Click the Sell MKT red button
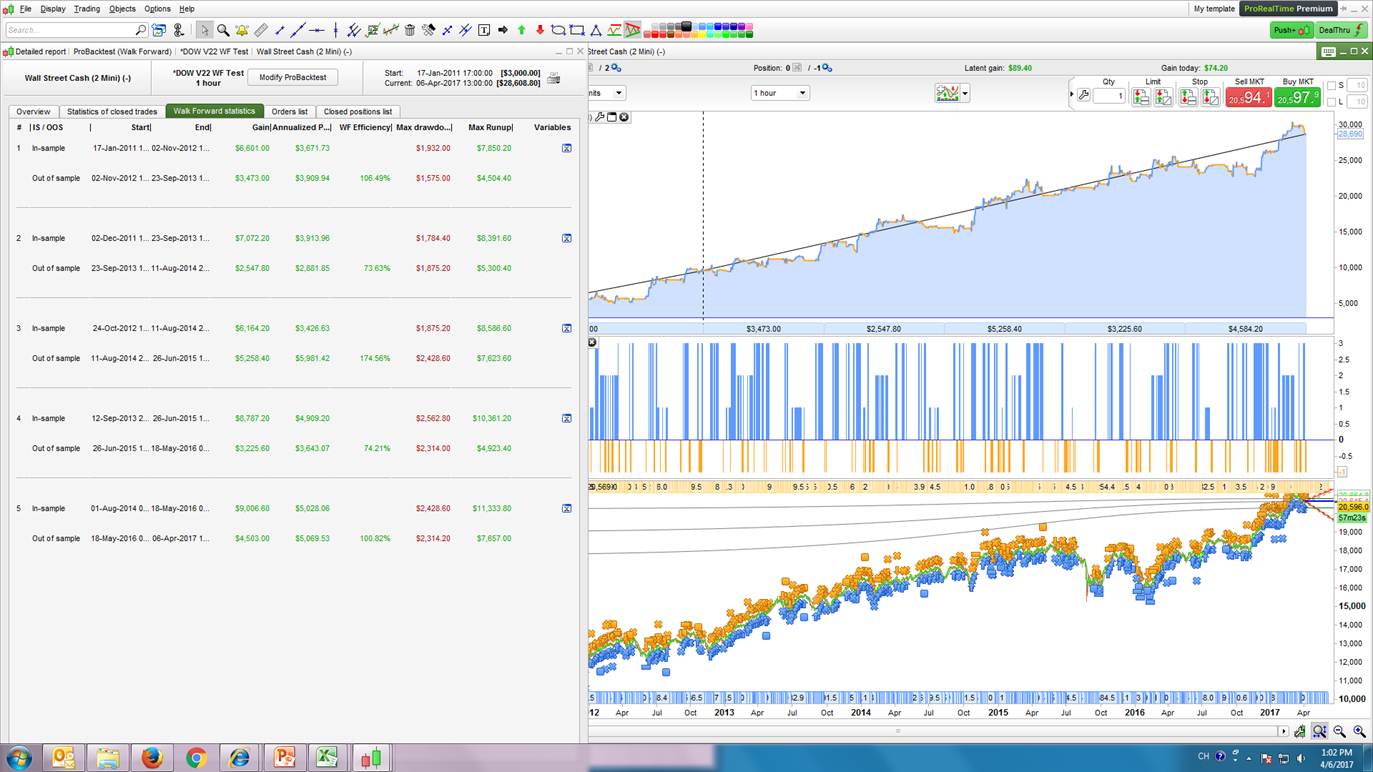 point(1248,97)
